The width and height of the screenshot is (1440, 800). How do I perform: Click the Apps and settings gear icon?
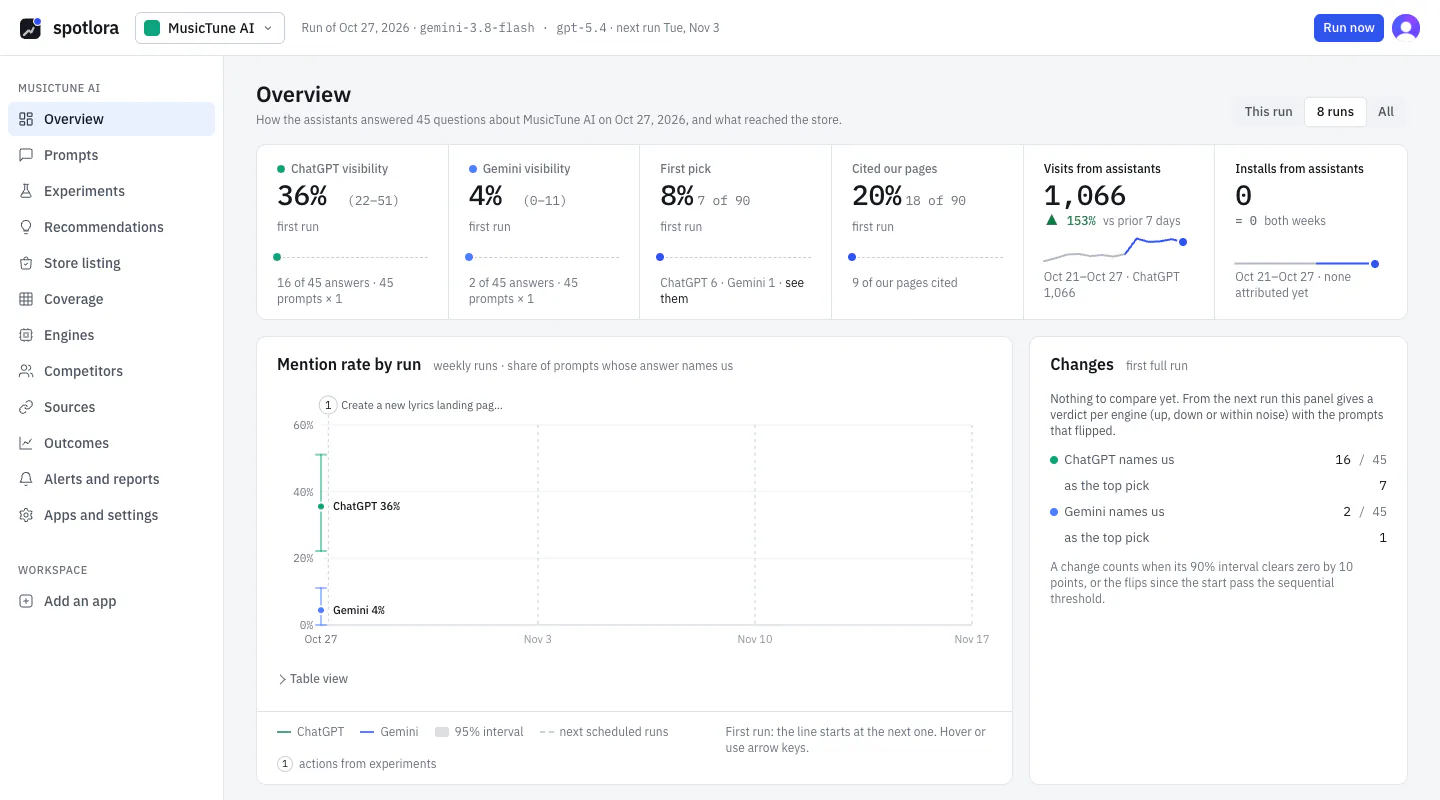[26, 515]
